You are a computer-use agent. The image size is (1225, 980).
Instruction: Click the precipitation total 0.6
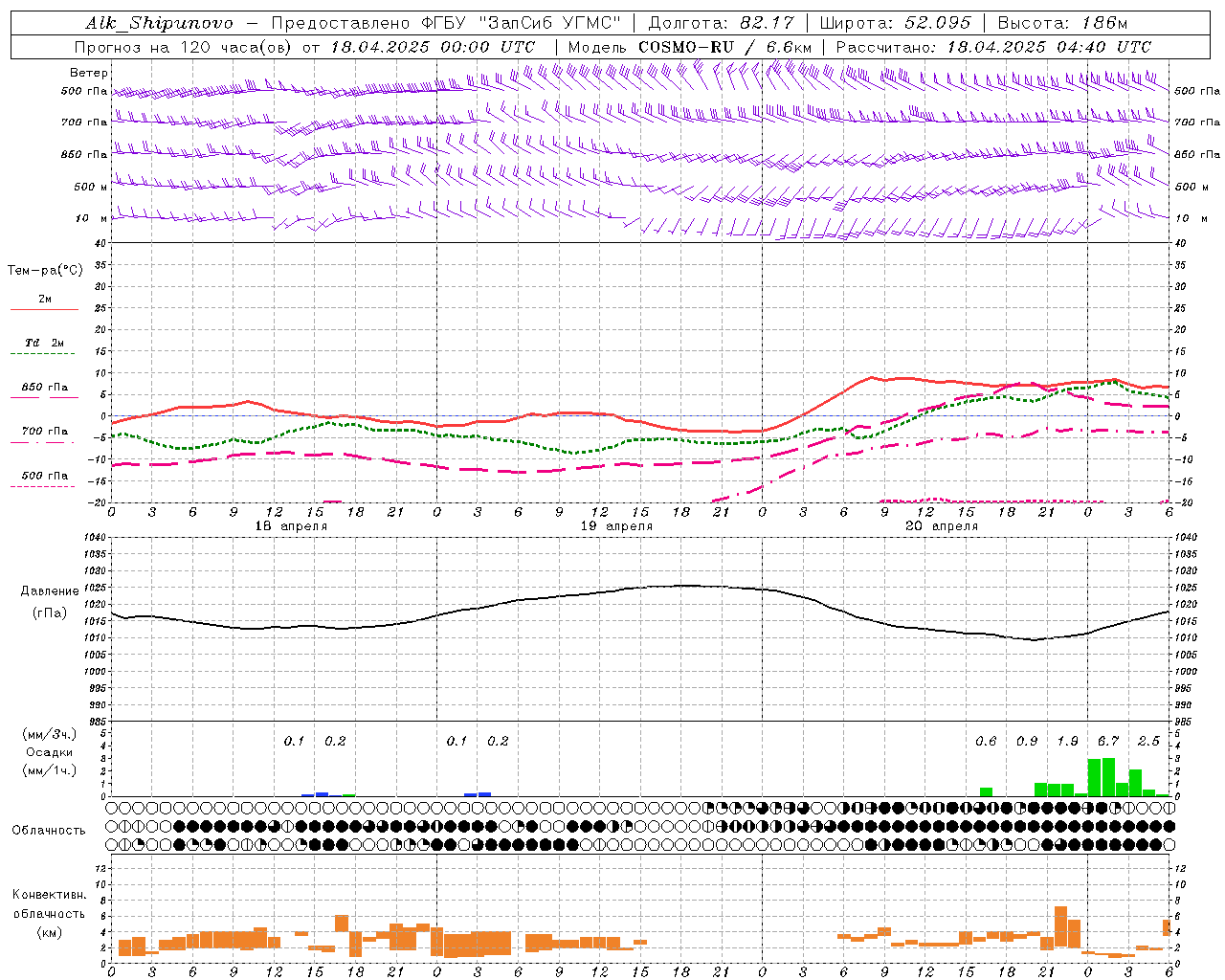tap(986, 742)
